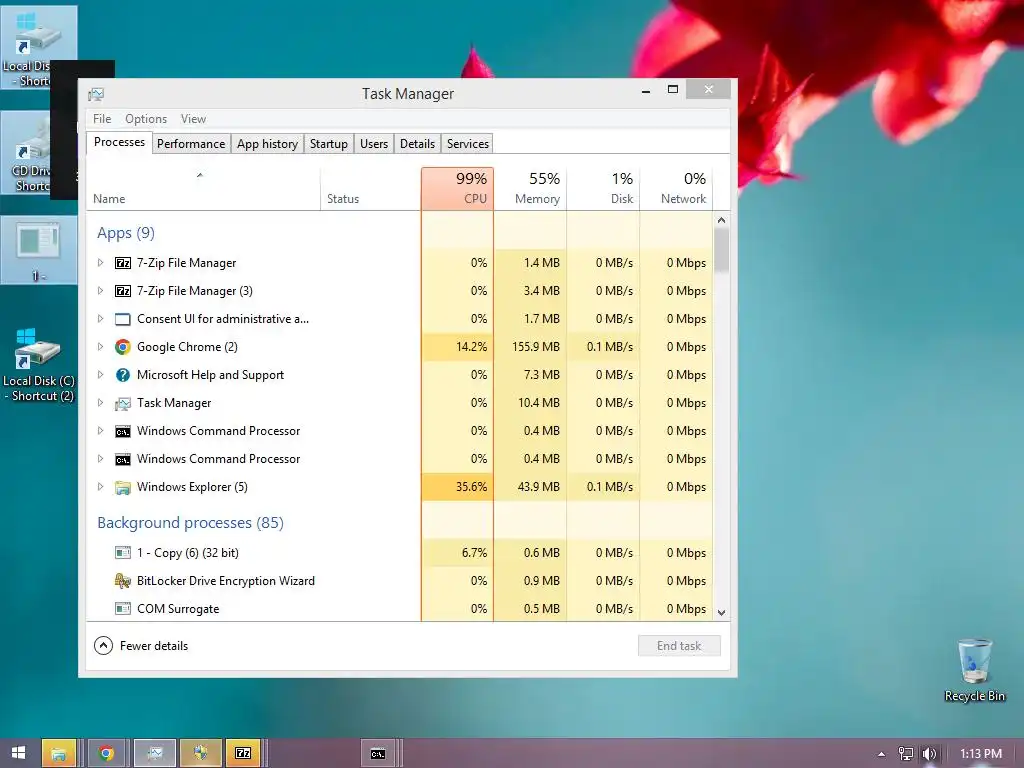
Task: Expand the Microsoft Help and Support row
Action: pyautogui.click(x=100, y=375)
